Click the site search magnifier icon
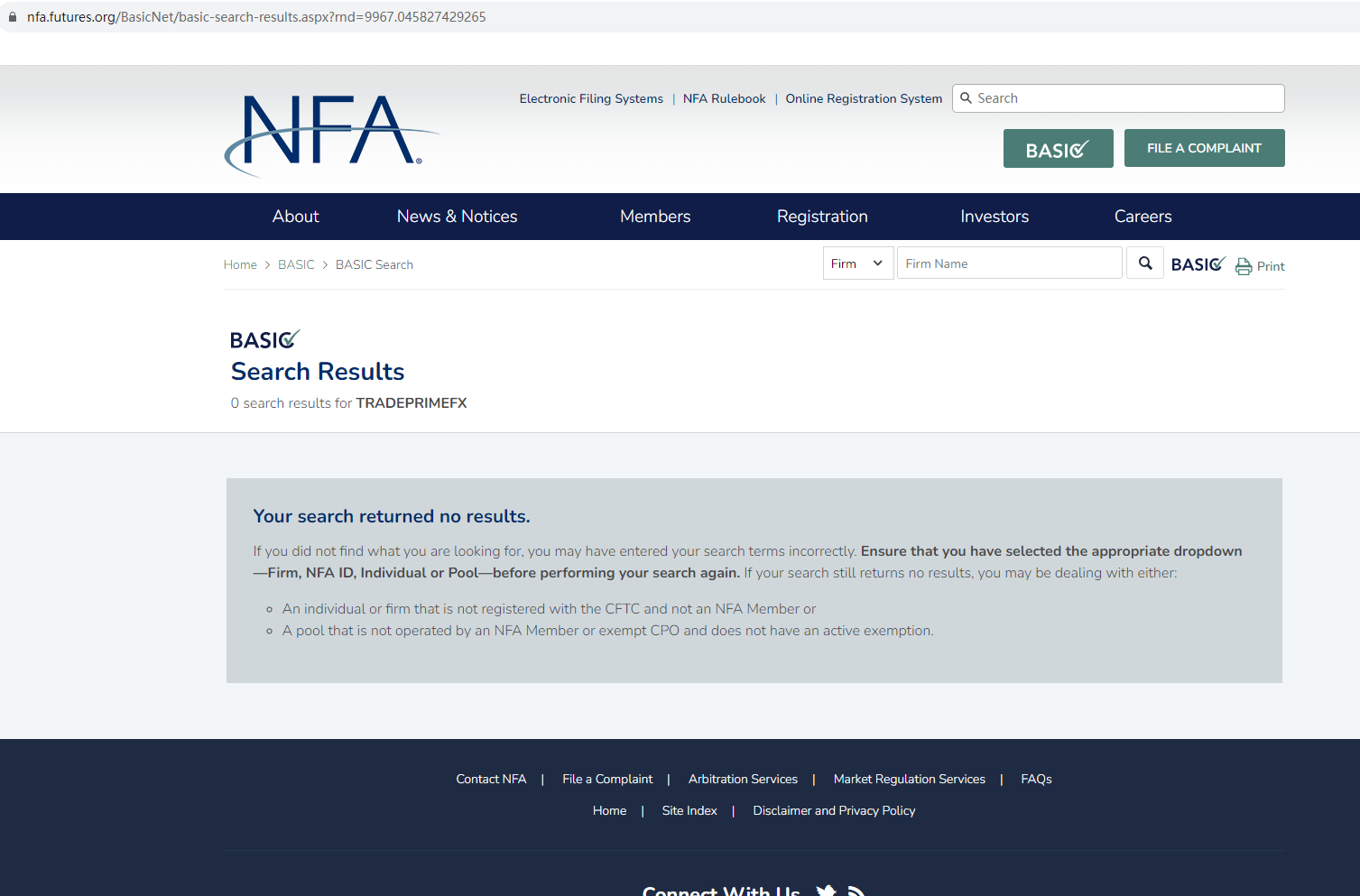Screen dimensions: 1360x896 [966, 98]
